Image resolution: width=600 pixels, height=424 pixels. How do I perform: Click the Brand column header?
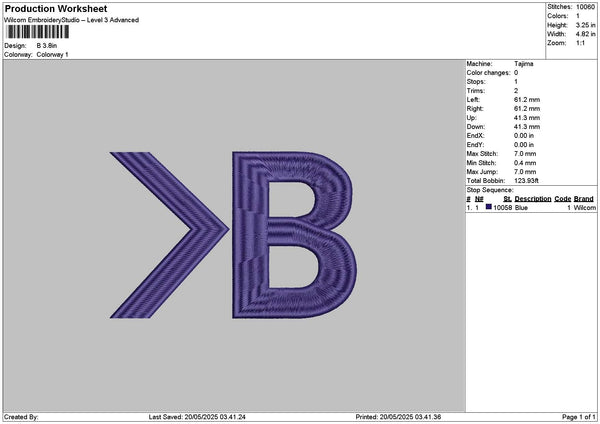point(584,198)
